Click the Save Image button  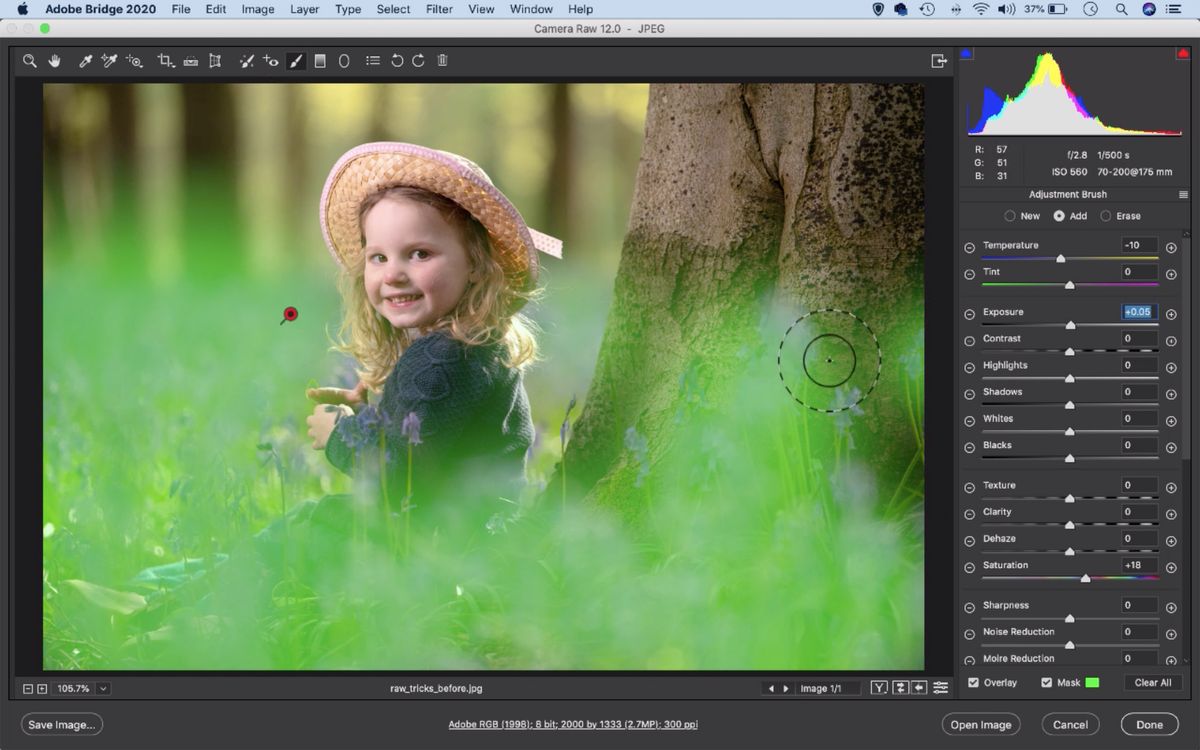click(x=62, y=725)
